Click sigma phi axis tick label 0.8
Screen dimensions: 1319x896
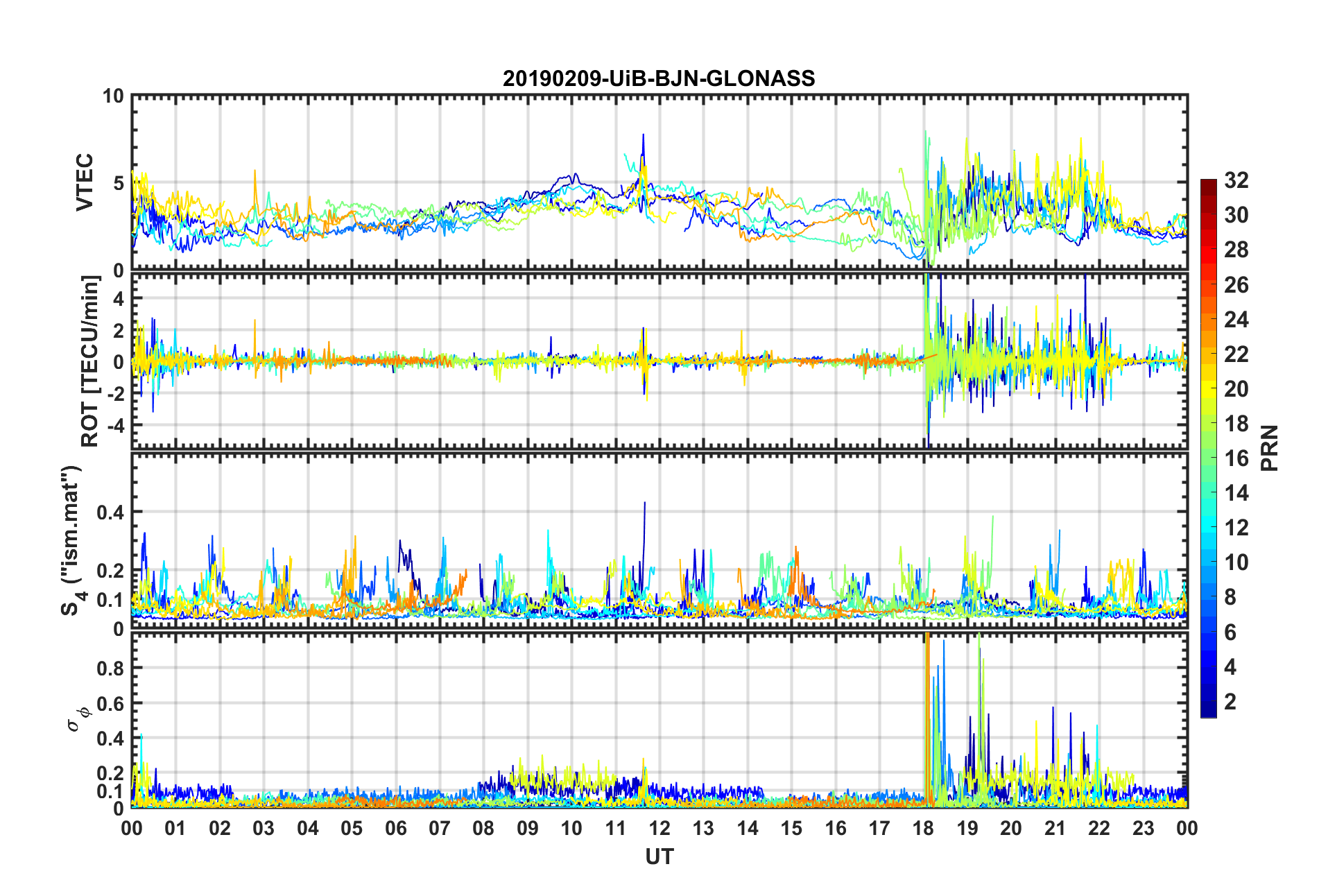coord(111,669)
